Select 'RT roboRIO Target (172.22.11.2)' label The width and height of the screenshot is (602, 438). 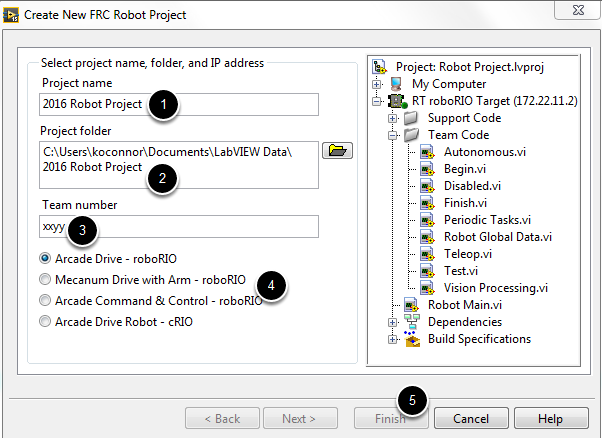(494, 101)
